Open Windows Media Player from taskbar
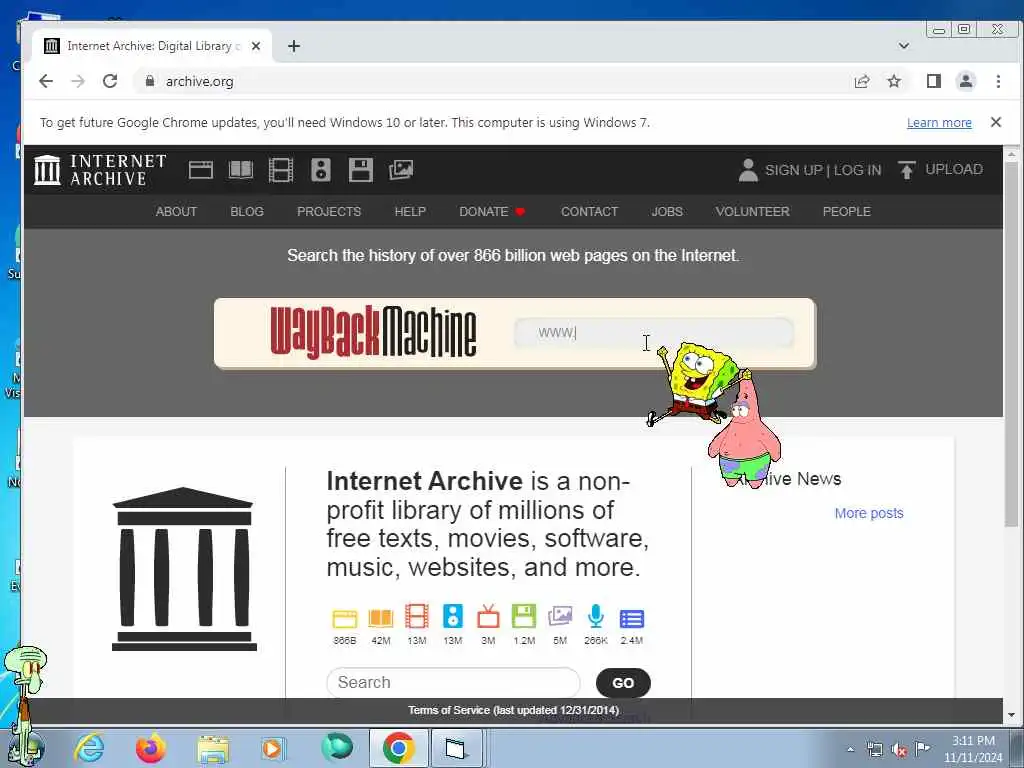Screen dimensions: 1024x768 tap(272, 748)
